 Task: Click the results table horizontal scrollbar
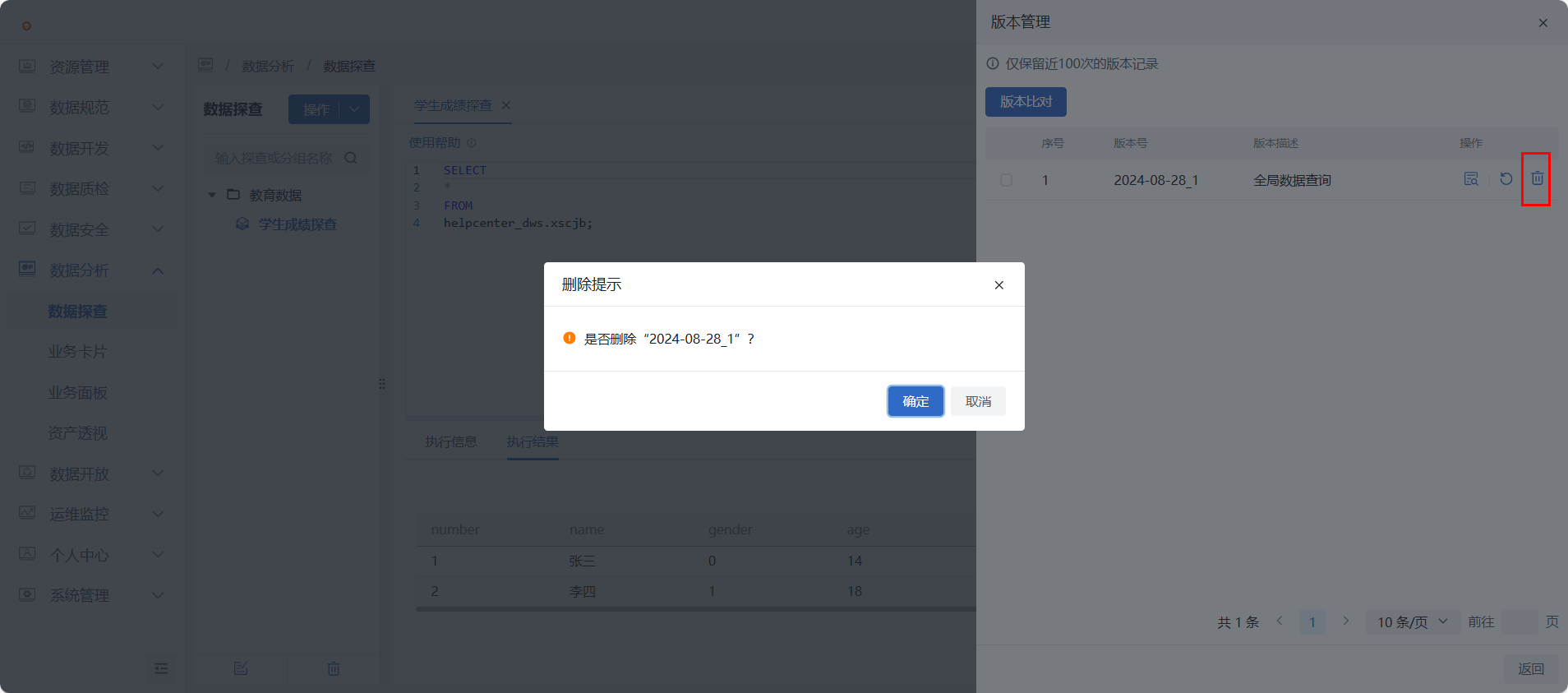696,609
